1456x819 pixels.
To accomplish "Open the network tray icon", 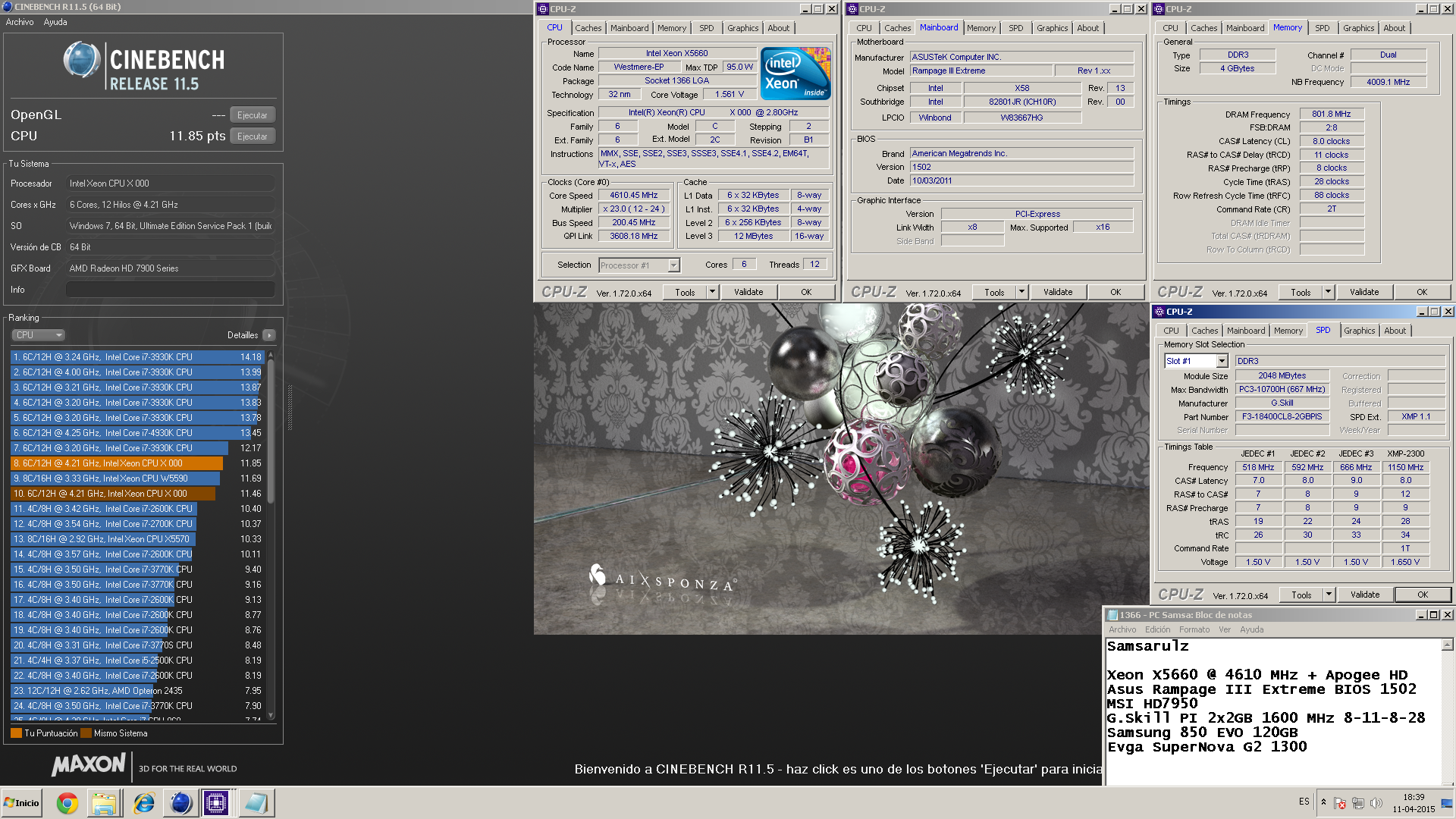I will click(x=1358, y=803).
